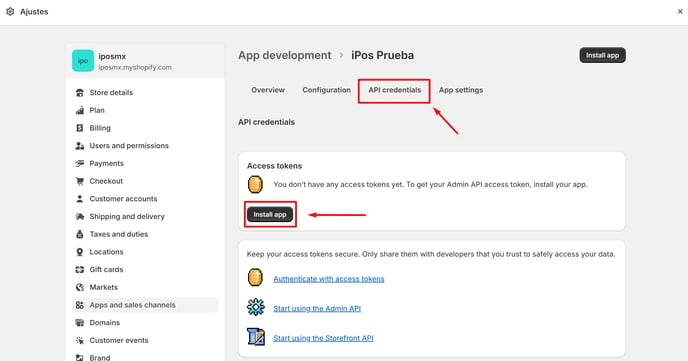688x361 pixels.
Task: Go back to App development breadcrumb
Action: point(285,55)
